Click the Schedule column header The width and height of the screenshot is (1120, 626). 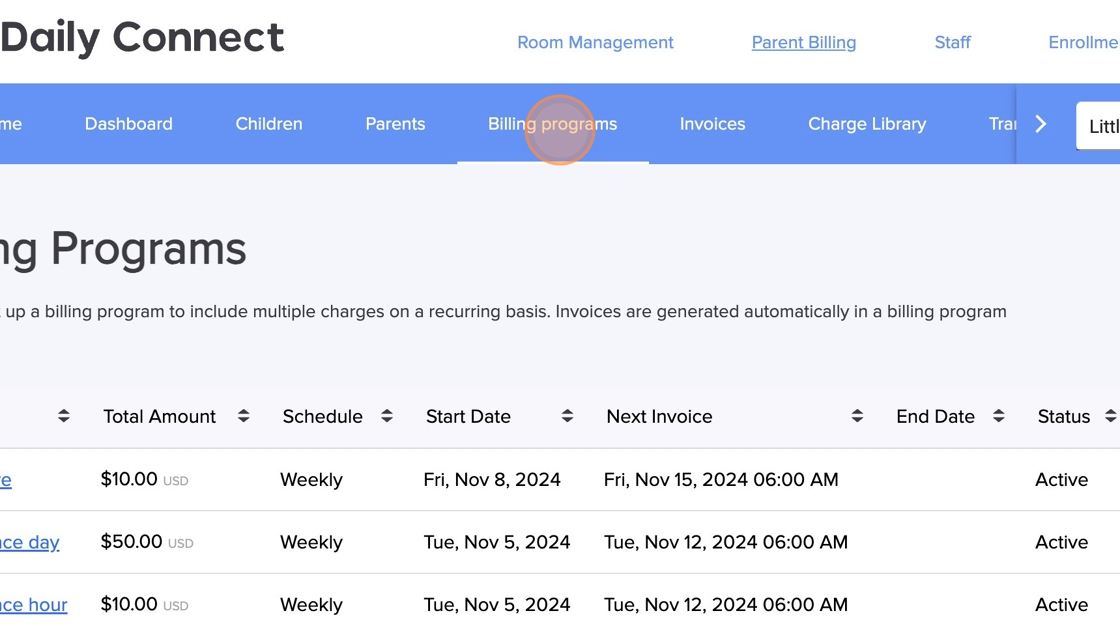323,417
